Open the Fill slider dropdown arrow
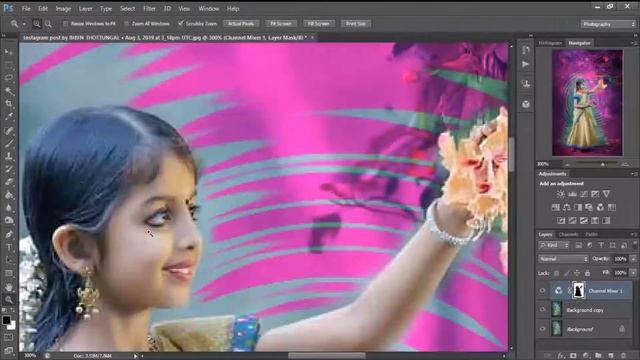This screenshot has width=640, height=360. pyautogui.click(x=633, y=273)
